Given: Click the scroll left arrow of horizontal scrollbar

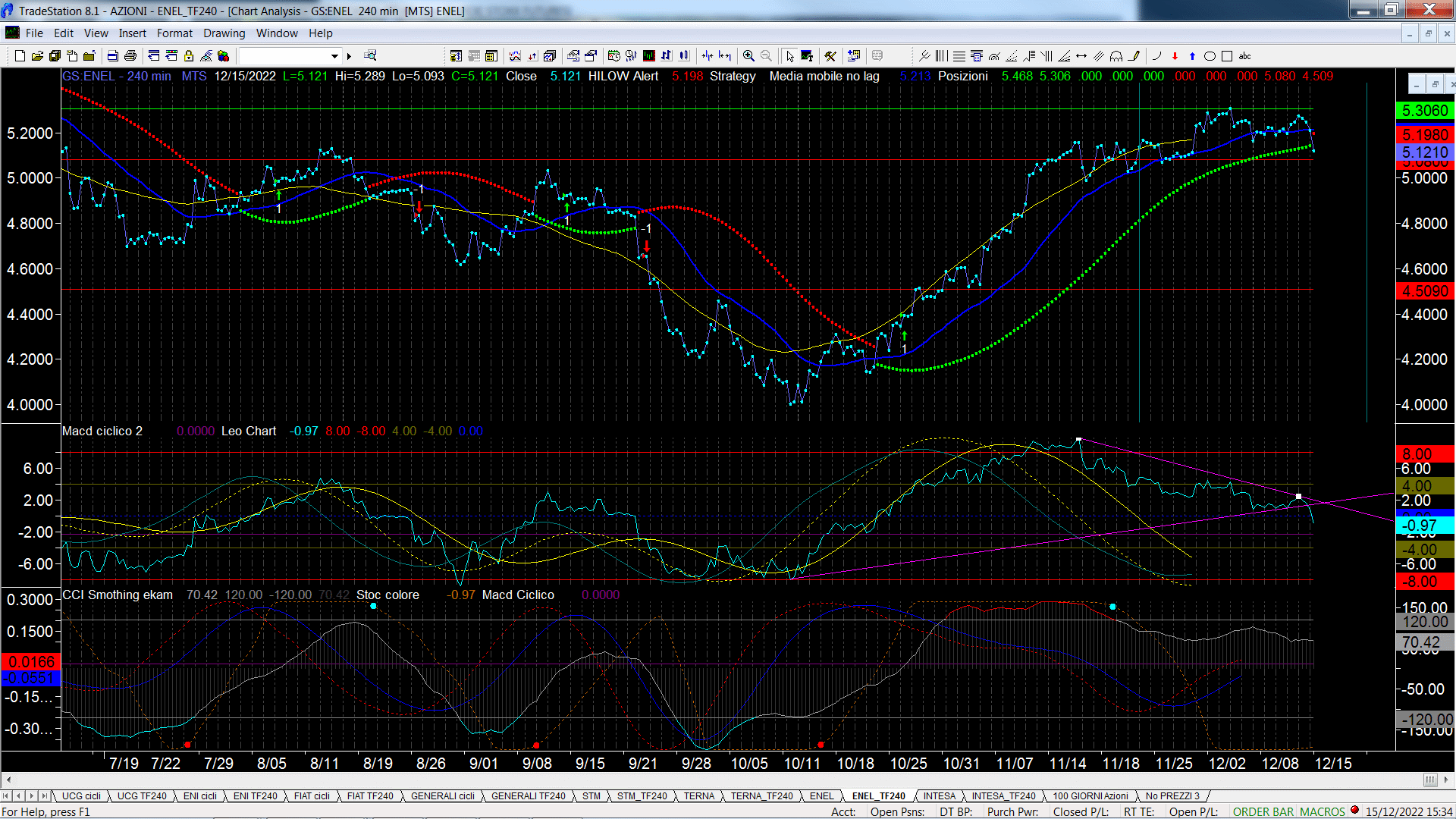Looking at the screenshot, I should pos(8,780).
